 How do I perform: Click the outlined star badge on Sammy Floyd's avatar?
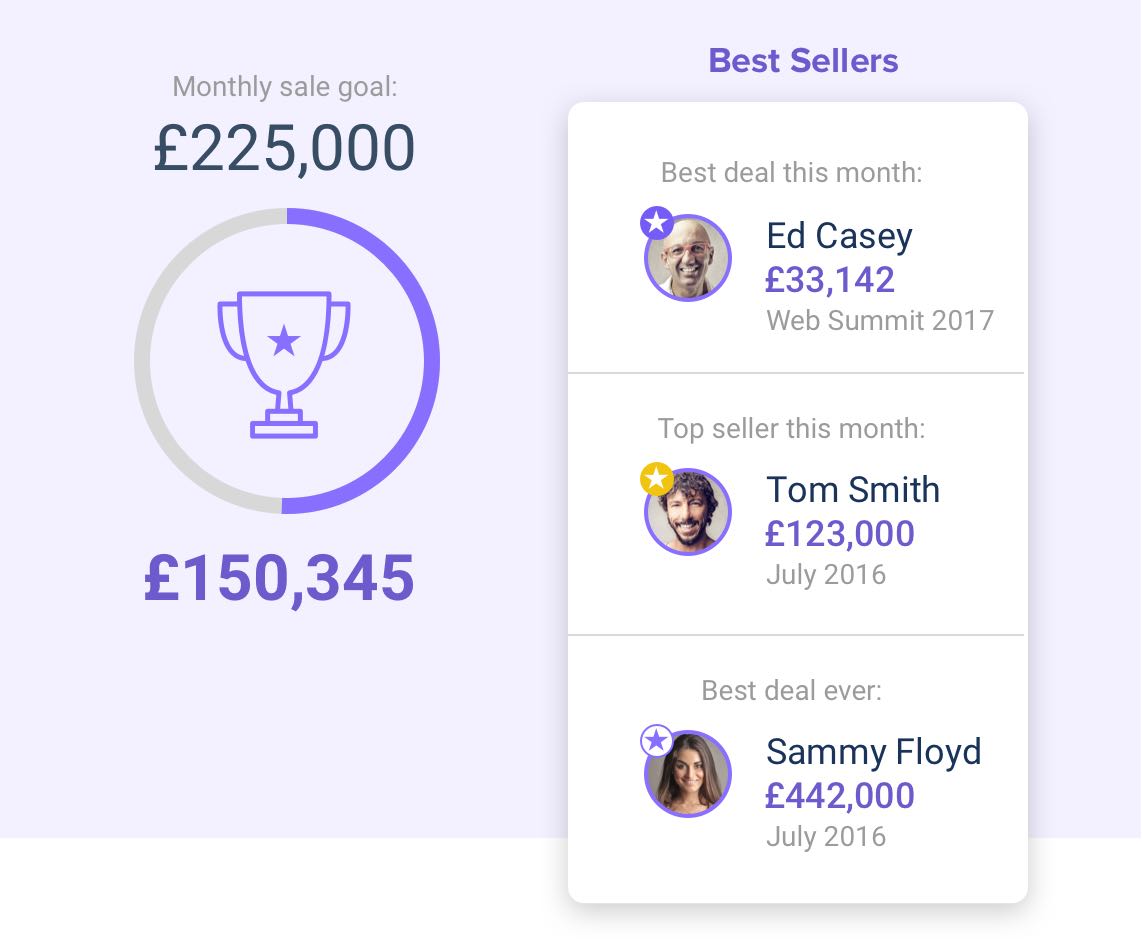(x=656, y=740)
